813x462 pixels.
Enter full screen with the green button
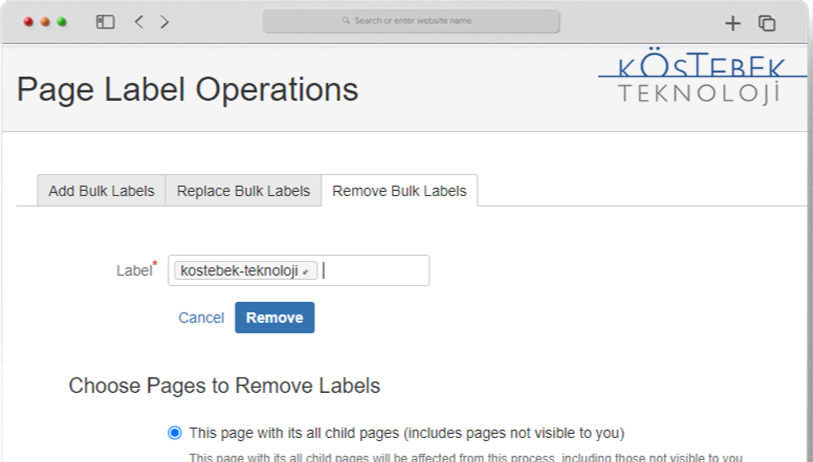coord(62,21)
